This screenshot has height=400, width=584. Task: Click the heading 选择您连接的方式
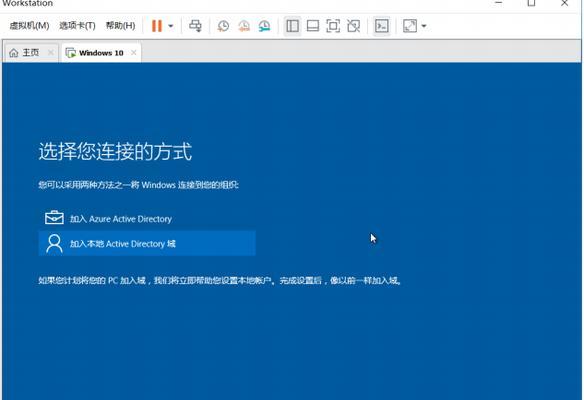(x=115, y=151)
